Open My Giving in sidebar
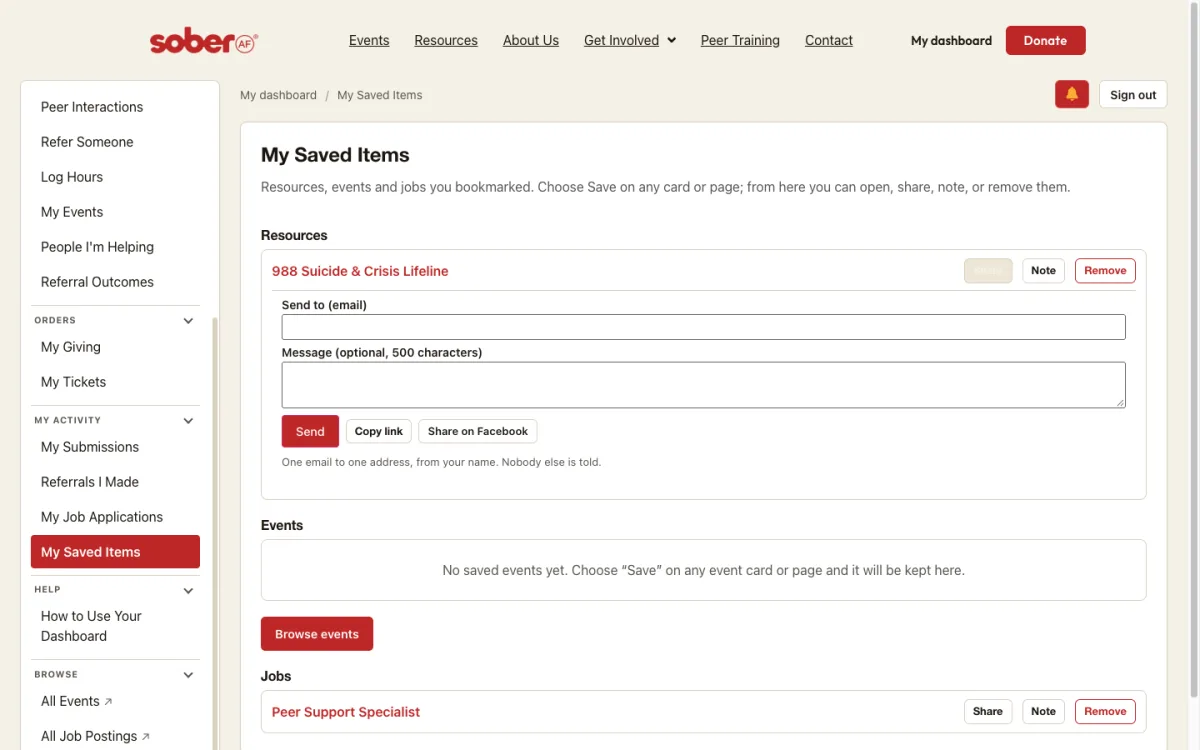The height and width of the screenshot is (750, 1200). pos(115,347)
